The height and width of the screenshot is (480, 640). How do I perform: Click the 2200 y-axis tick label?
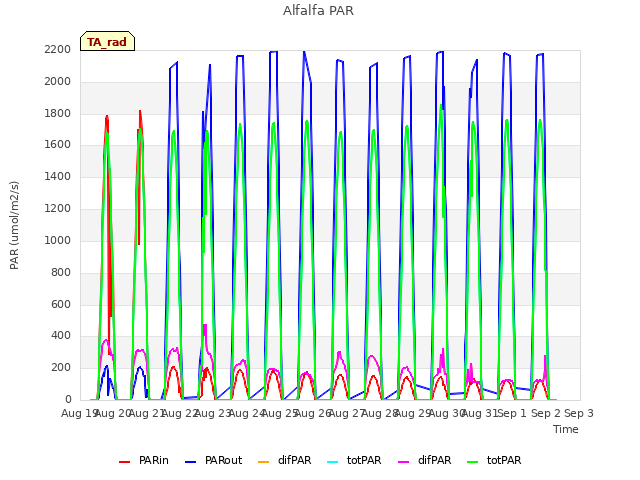58,49
